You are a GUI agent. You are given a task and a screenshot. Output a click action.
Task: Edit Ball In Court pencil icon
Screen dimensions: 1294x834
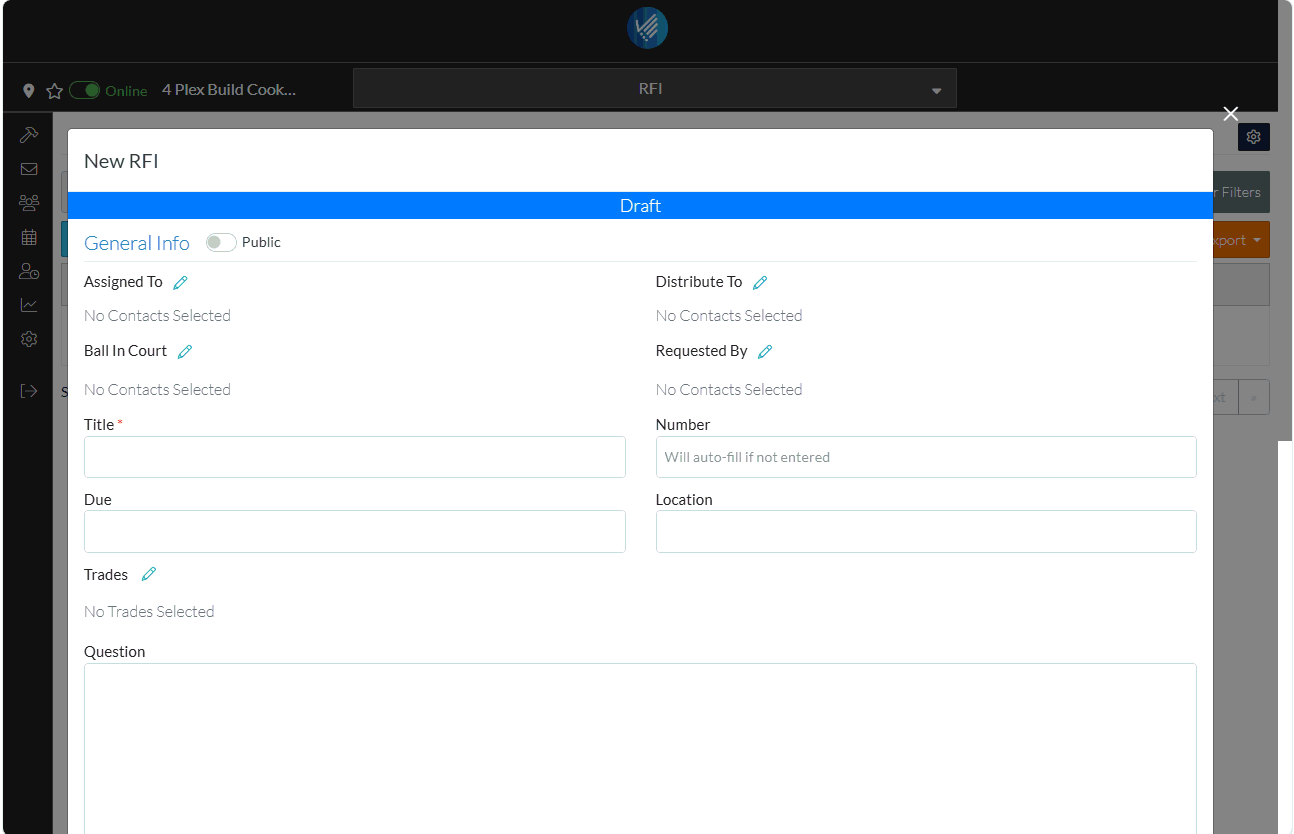tap(185, 352)
